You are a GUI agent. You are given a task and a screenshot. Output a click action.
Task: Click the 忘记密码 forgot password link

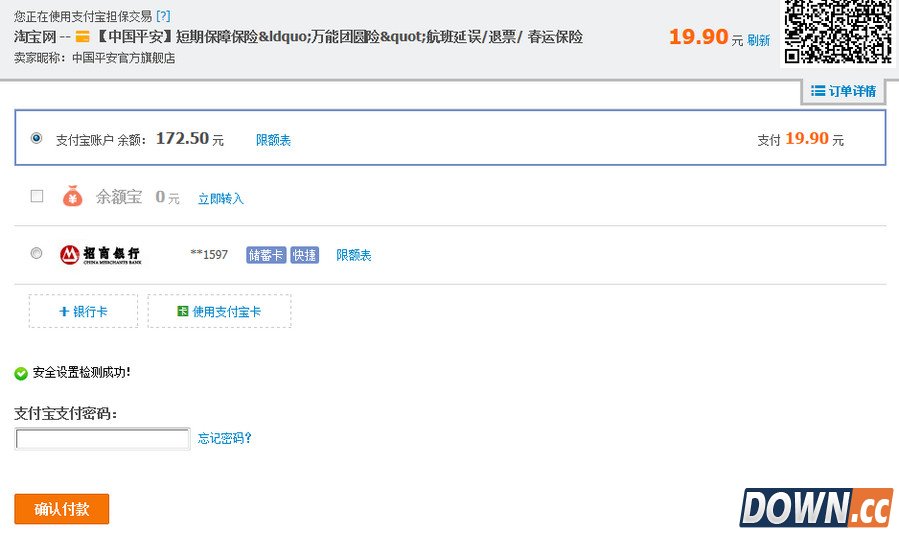point(224,438)
